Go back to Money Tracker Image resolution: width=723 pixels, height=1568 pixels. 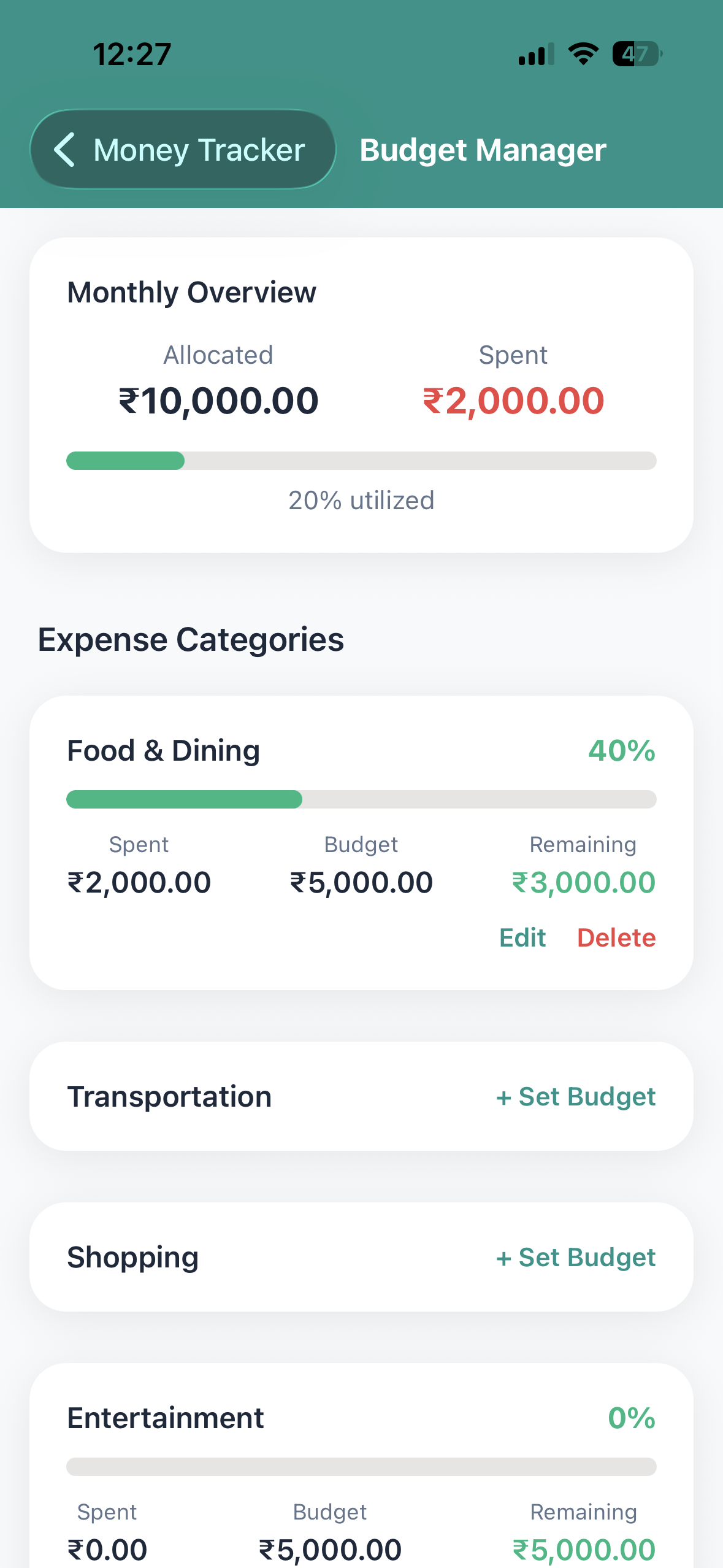pyautogui.click(x=183, y=150)
